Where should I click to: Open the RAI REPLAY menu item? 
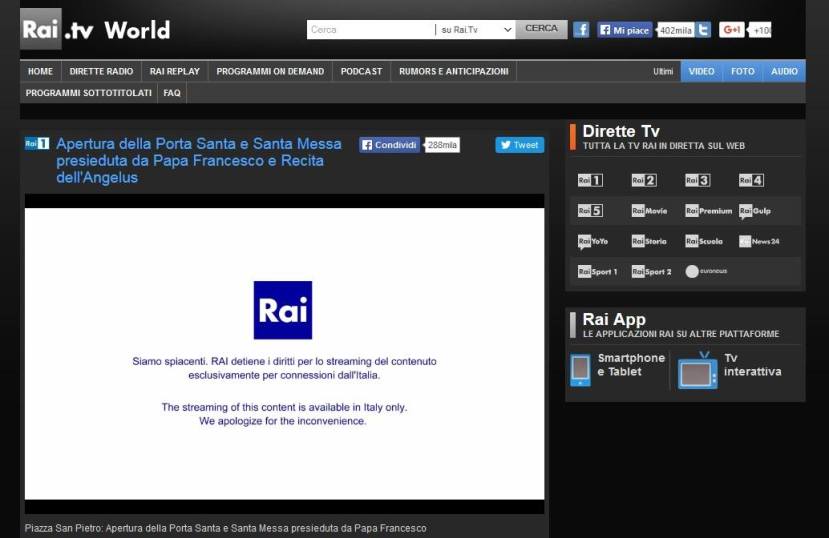coord(175,72)
